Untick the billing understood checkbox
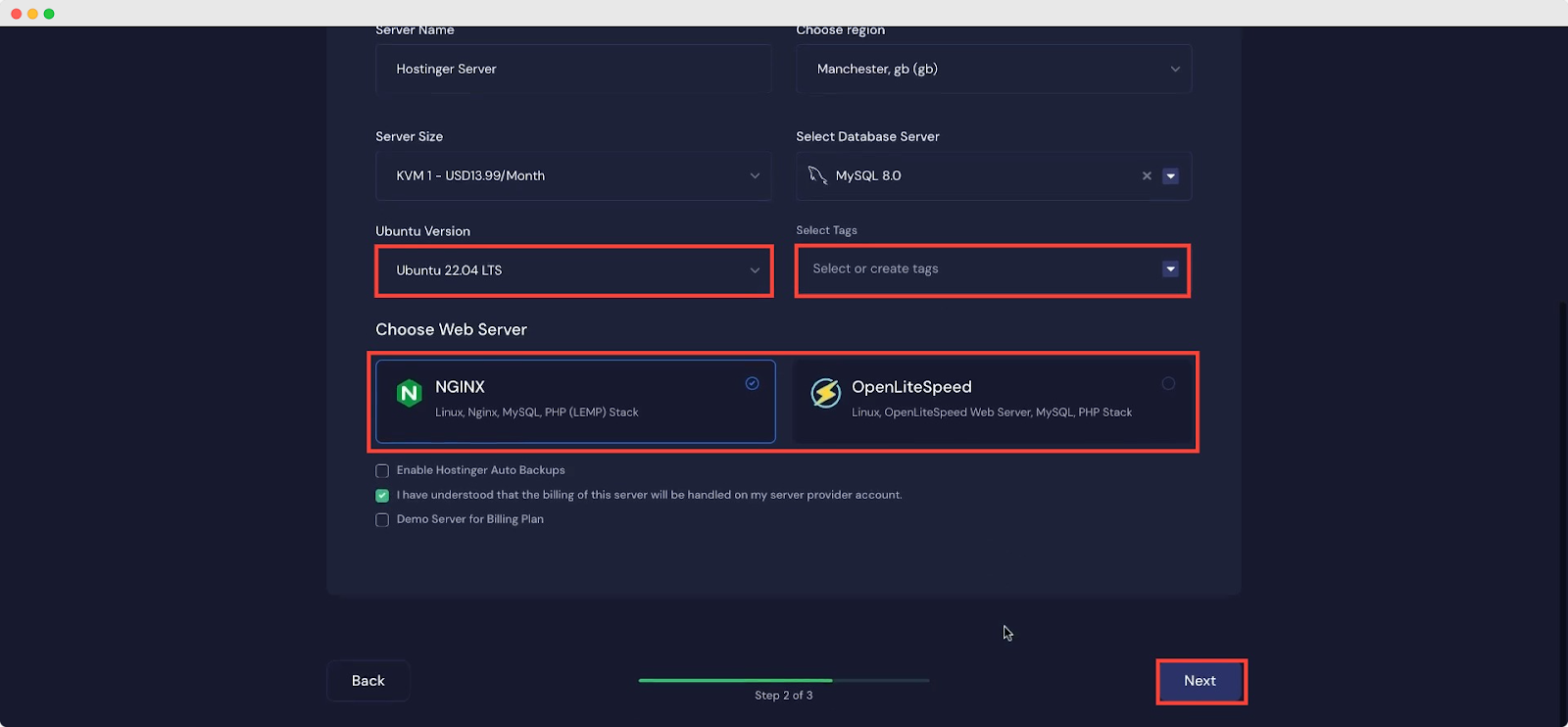The image size is (1568, 727). click(x=382, y=496)
